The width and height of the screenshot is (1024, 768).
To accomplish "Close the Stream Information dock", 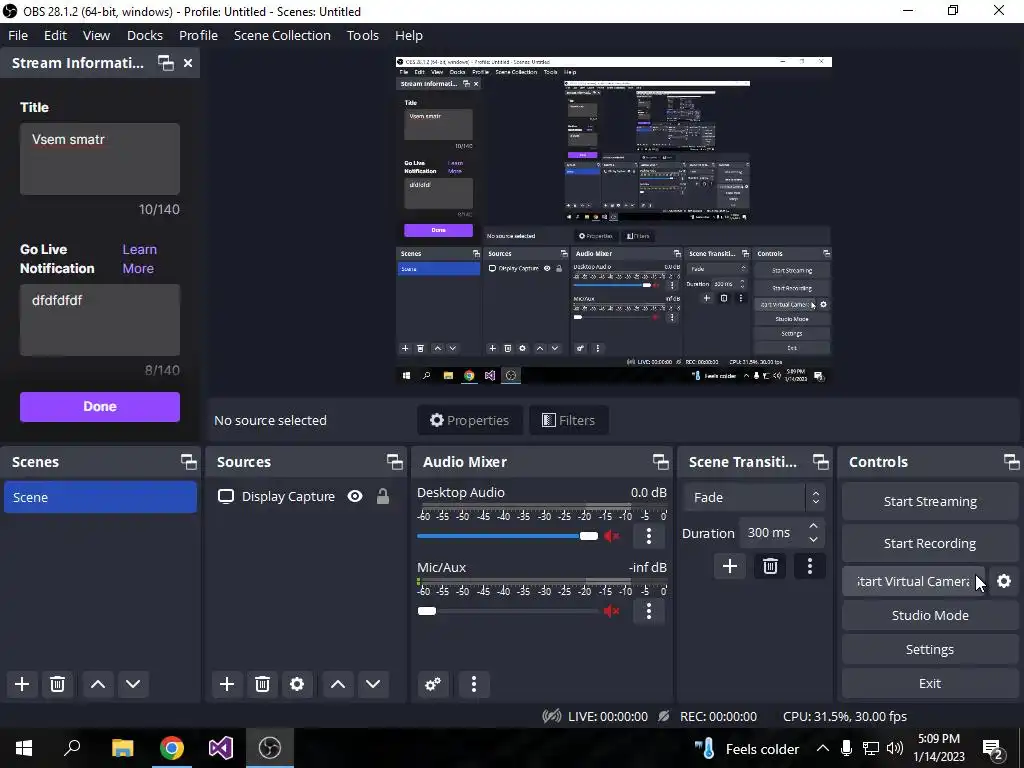I will pyautogui.click(x=188, y=63).
